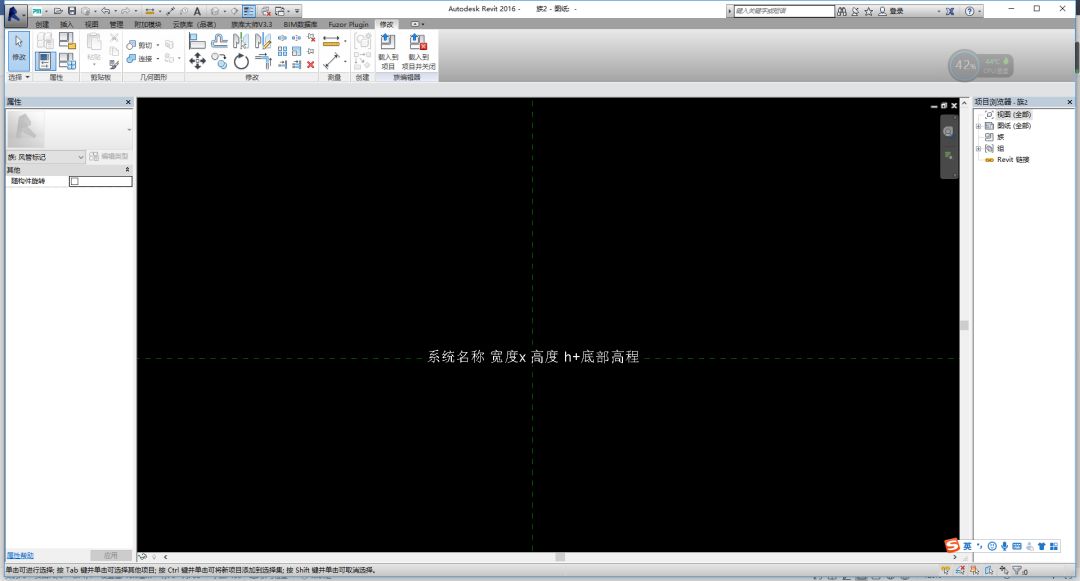Screen dimensions: 1080x581
Task: Open the BIM数据库 ribbon tab
Action: click(300, 24)
